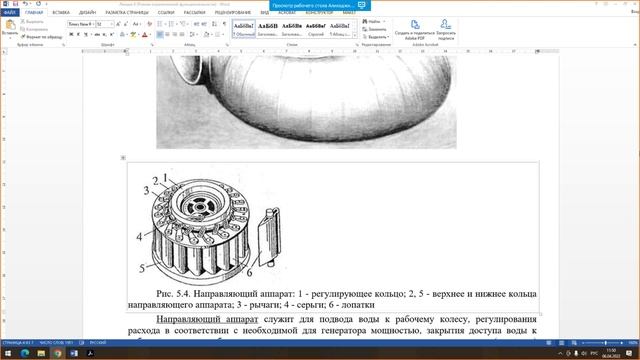Click Request Signatures (Запросить подписи) button
Viewport: 640px width, 360px height.
coord(446,30)
